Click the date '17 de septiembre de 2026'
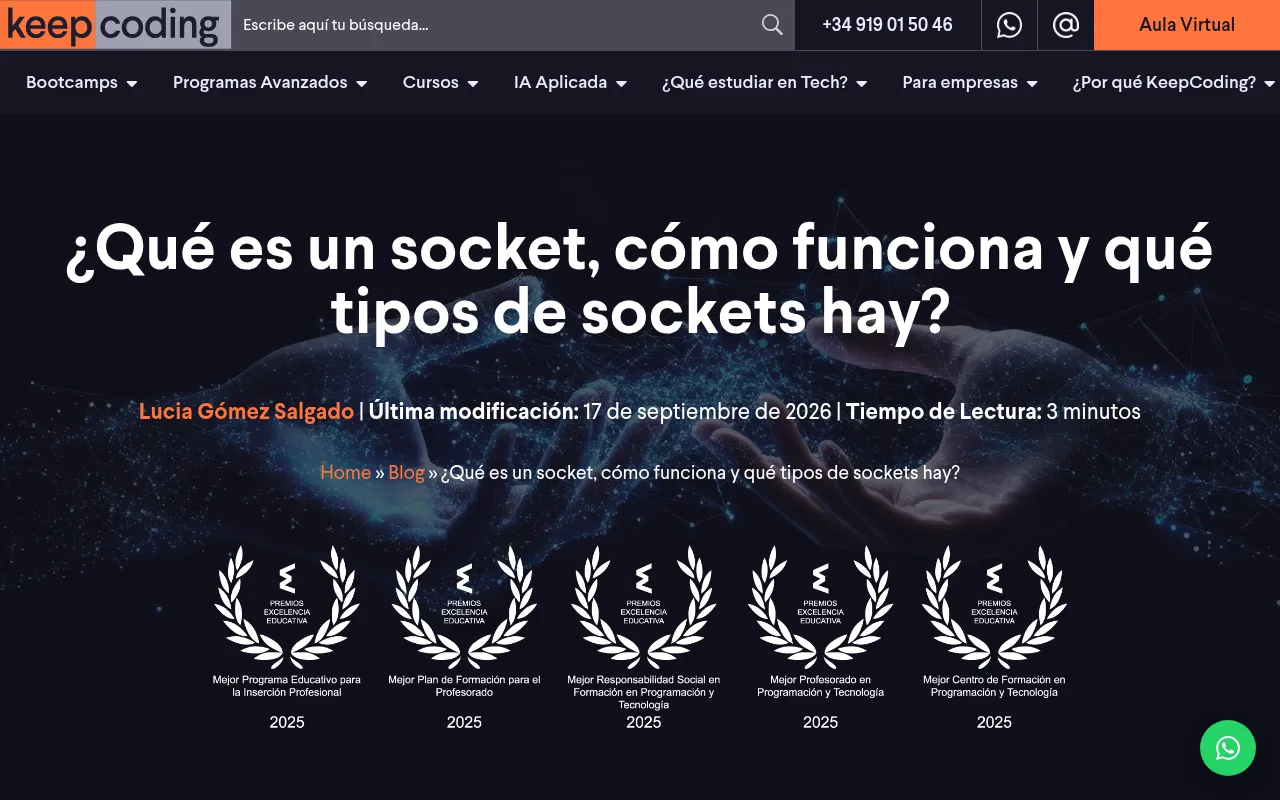Screen dimensions: 1280x800 [707, 411]
